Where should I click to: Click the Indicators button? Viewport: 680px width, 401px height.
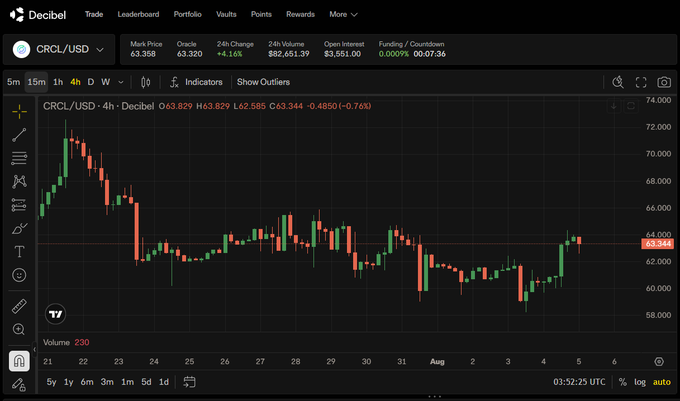click(203, 82)
